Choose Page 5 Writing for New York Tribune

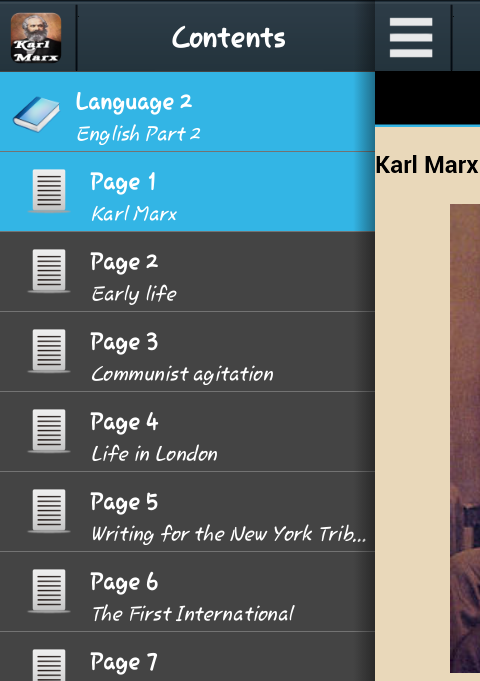click(187, 512)
